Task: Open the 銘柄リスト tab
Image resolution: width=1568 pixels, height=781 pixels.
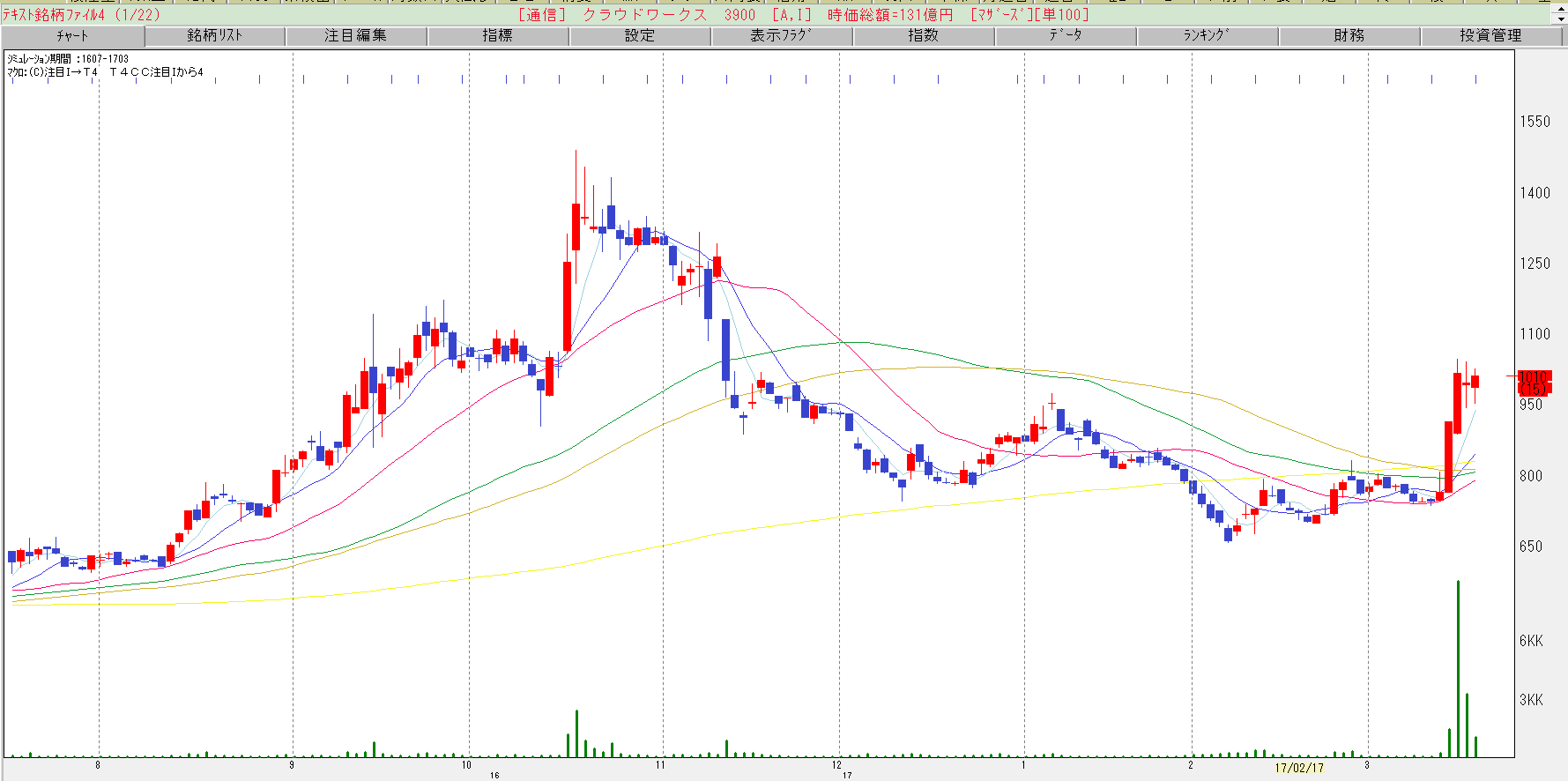Action: tap(214, 36)
